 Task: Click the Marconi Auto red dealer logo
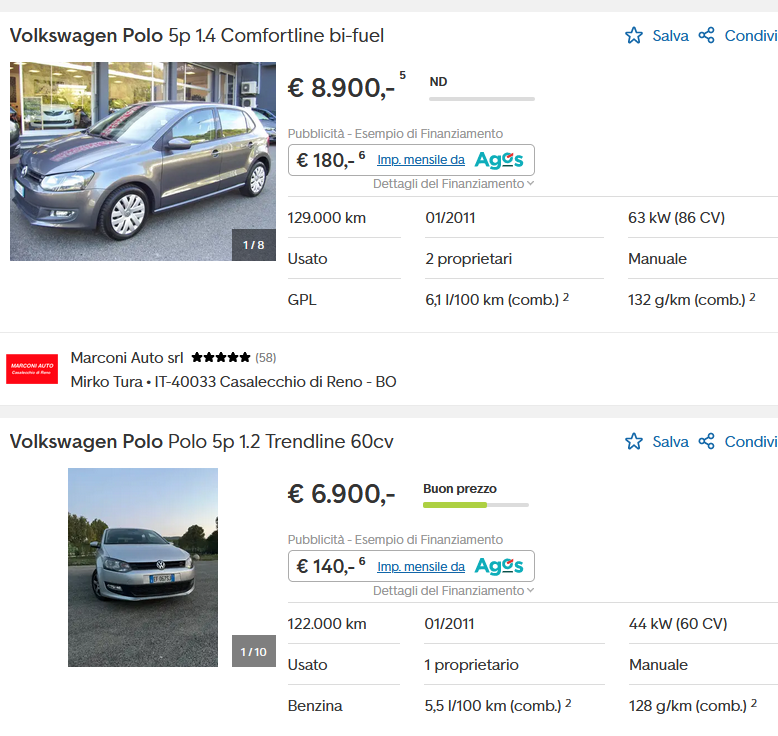tap(32, 369)
